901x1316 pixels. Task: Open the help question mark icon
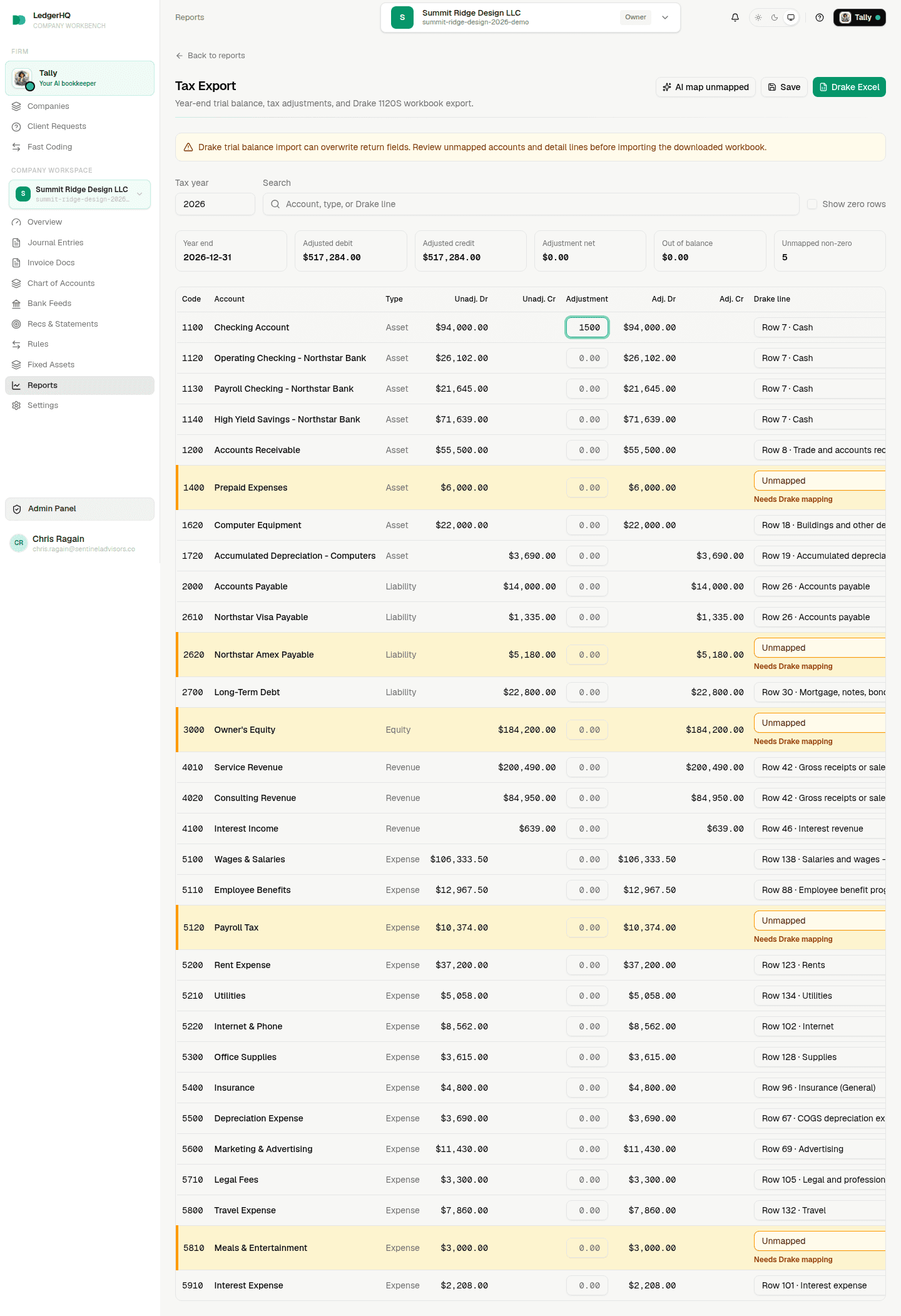[820, 18]
